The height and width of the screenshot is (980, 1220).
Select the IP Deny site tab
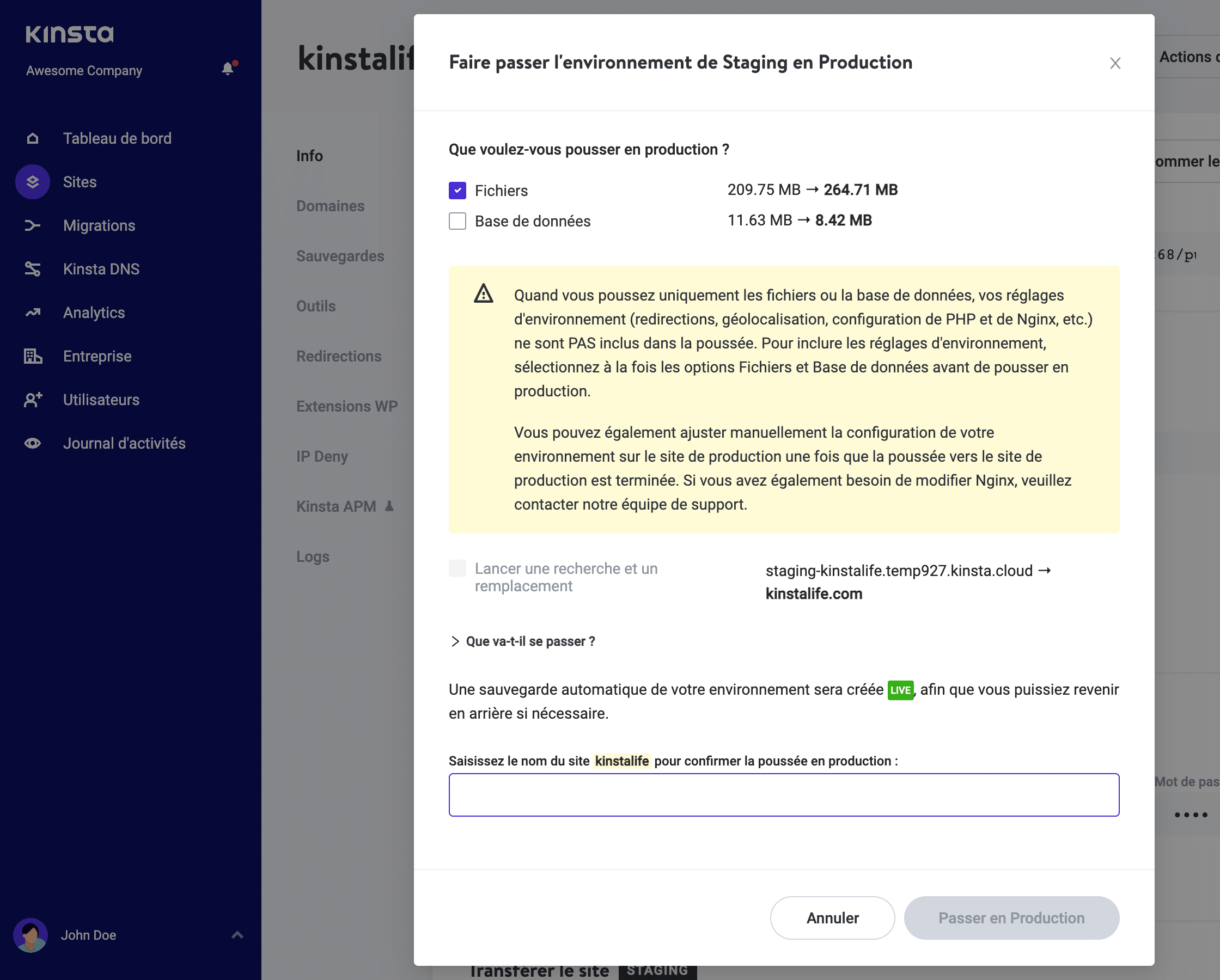point(322,456)
